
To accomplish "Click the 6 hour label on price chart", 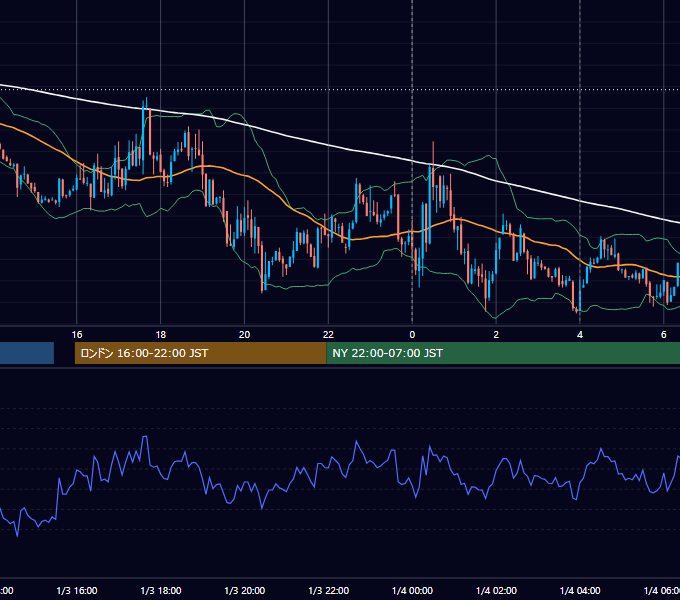I will 664,334.
